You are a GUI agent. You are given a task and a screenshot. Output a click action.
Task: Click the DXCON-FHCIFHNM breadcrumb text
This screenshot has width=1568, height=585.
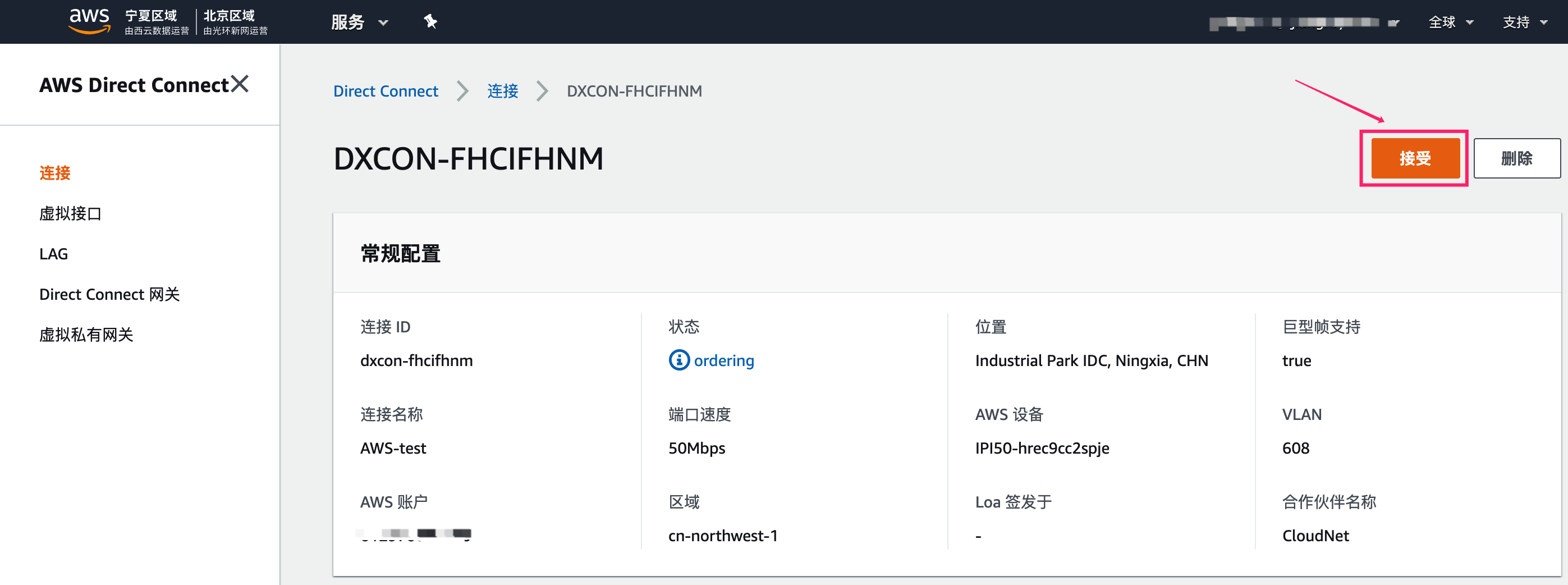[634, 92]
